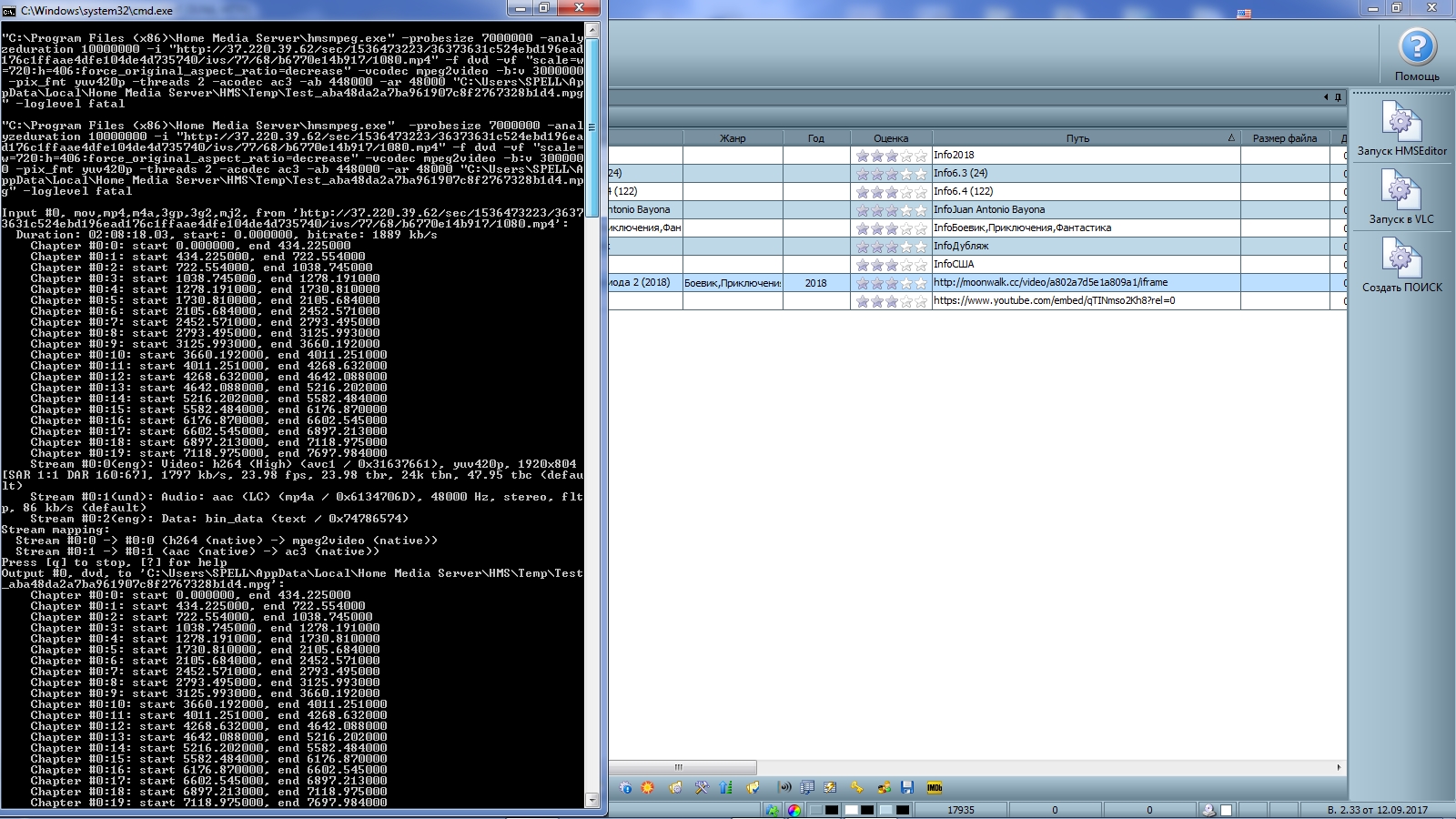Collapse panel with the left arrow
Screen dimensions: 1456x819
pyautogui.click(x=1326, y=97)
